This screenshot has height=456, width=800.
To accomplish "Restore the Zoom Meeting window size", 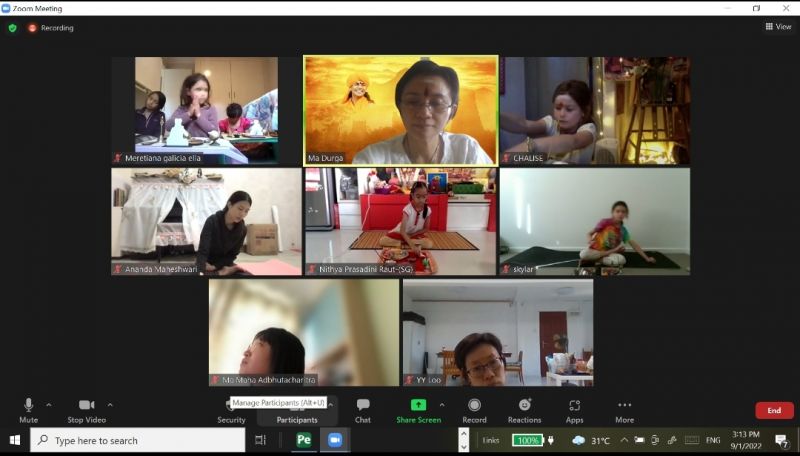I will coord(757,8).
